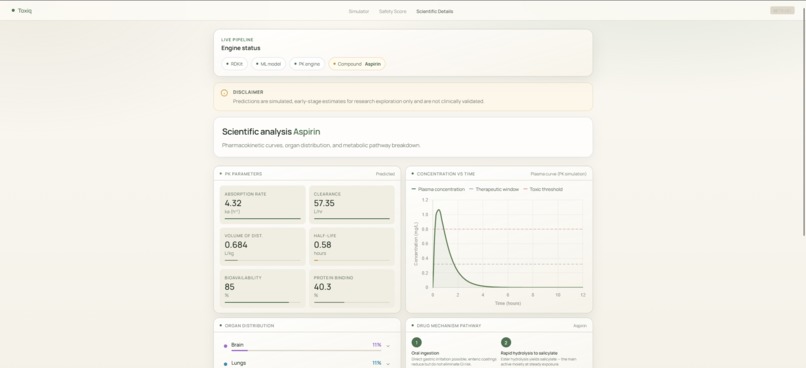Click the Lungs 11% value
806x368 pixels.
click(x=377, y=363)
